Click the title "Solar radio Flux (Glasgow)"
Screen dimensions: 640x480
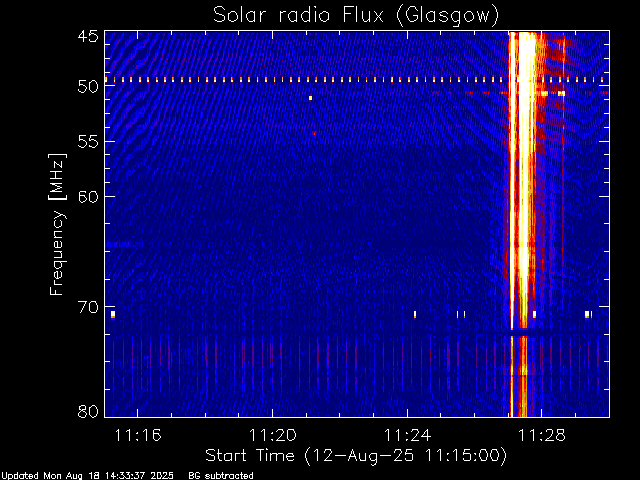(356, 16)
